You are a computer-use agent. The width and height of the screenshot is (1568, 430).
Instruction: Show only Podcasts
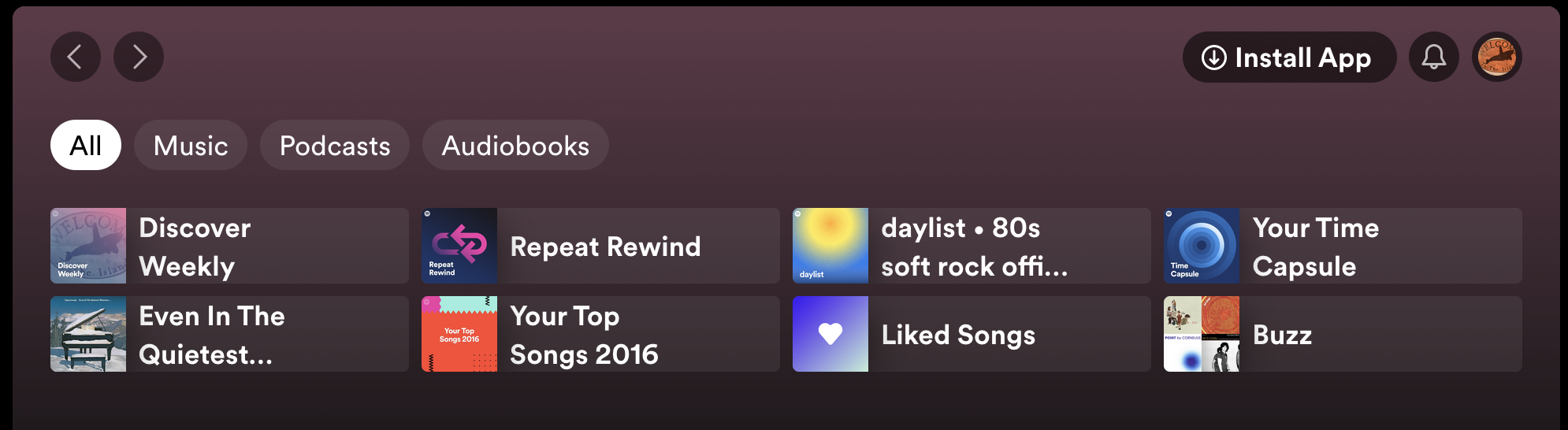[x=335, y=145]
